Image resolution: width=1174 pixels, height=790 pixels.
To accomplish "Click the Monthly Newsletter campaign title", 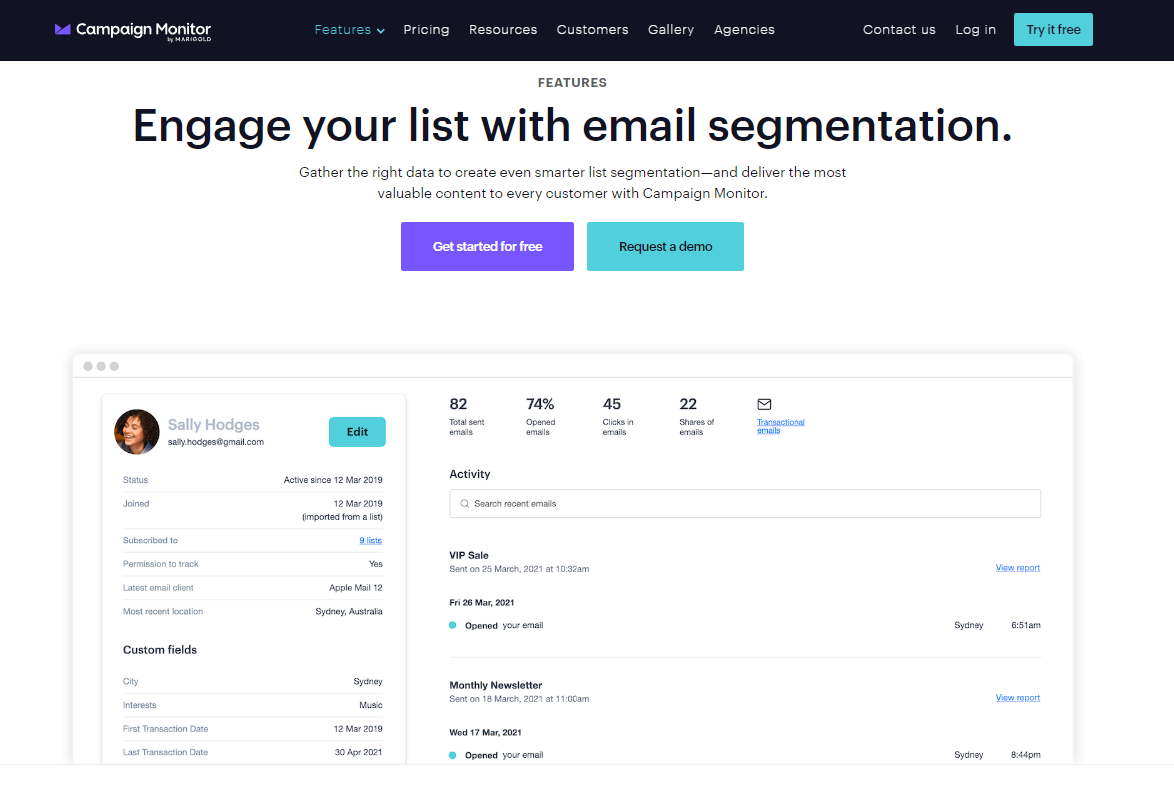I will [496, 685].
